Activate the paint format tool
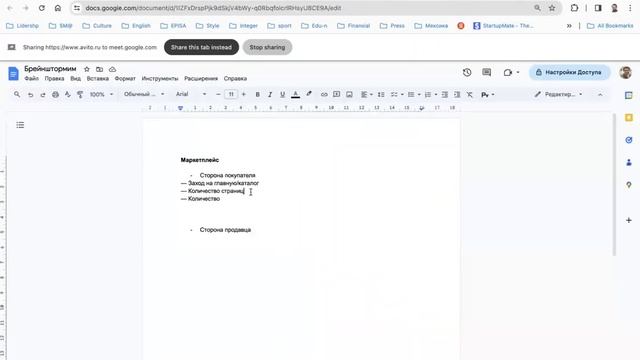This screenshot has width=640, height=360. click(80, 95)
